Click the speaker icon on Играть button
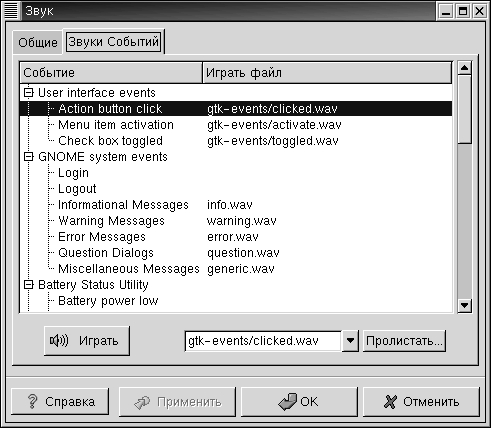491x428 pixels. point(59,340)
